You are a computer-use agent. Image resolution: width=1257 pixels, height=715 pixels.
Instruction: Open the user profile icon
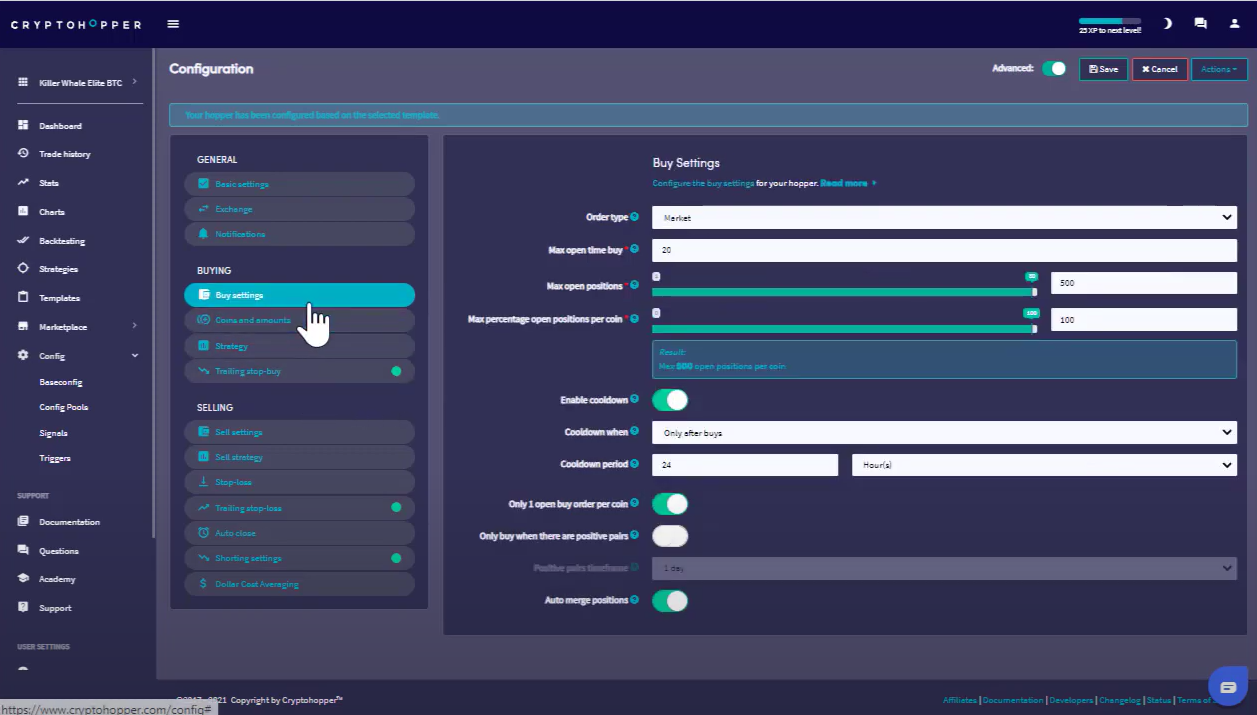(1234, 24)
